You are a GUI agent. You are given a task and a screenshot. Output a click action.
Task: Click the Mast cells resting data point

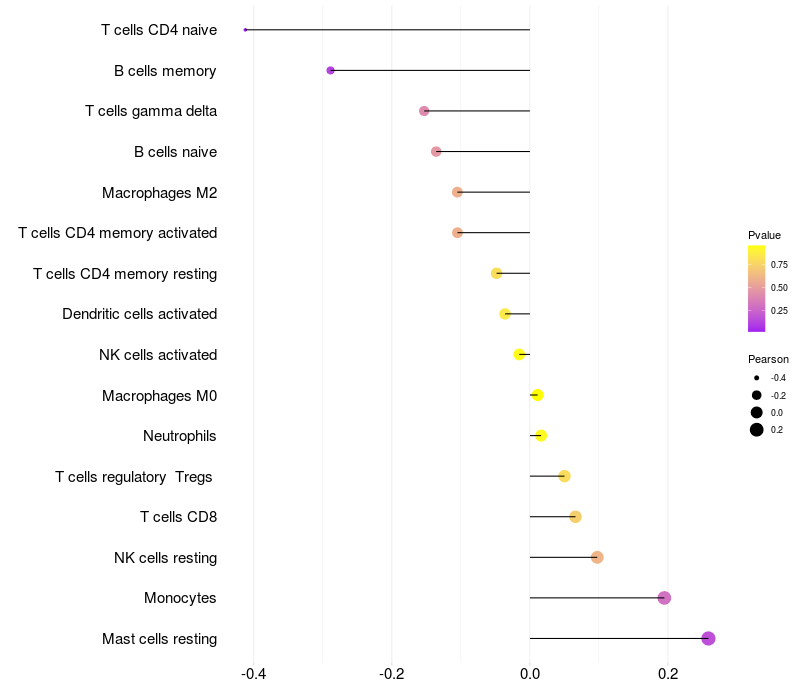(x=708, y=638)
